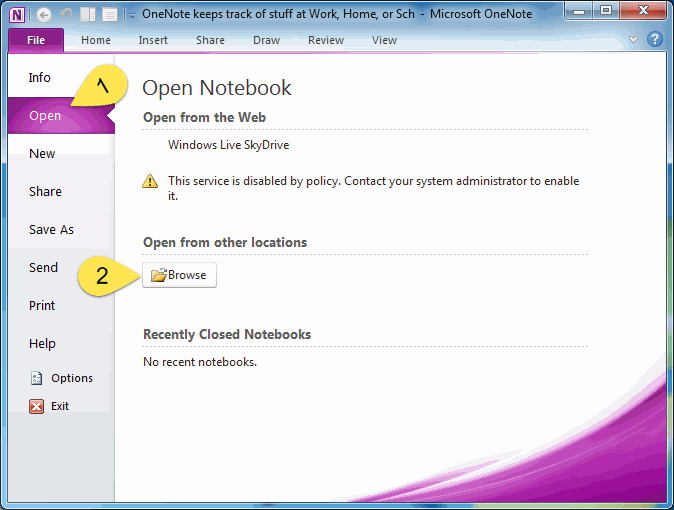This screenshot has height=510, width=674.
Task: Open Options from the backstage menu
Action: pos(61,378)
